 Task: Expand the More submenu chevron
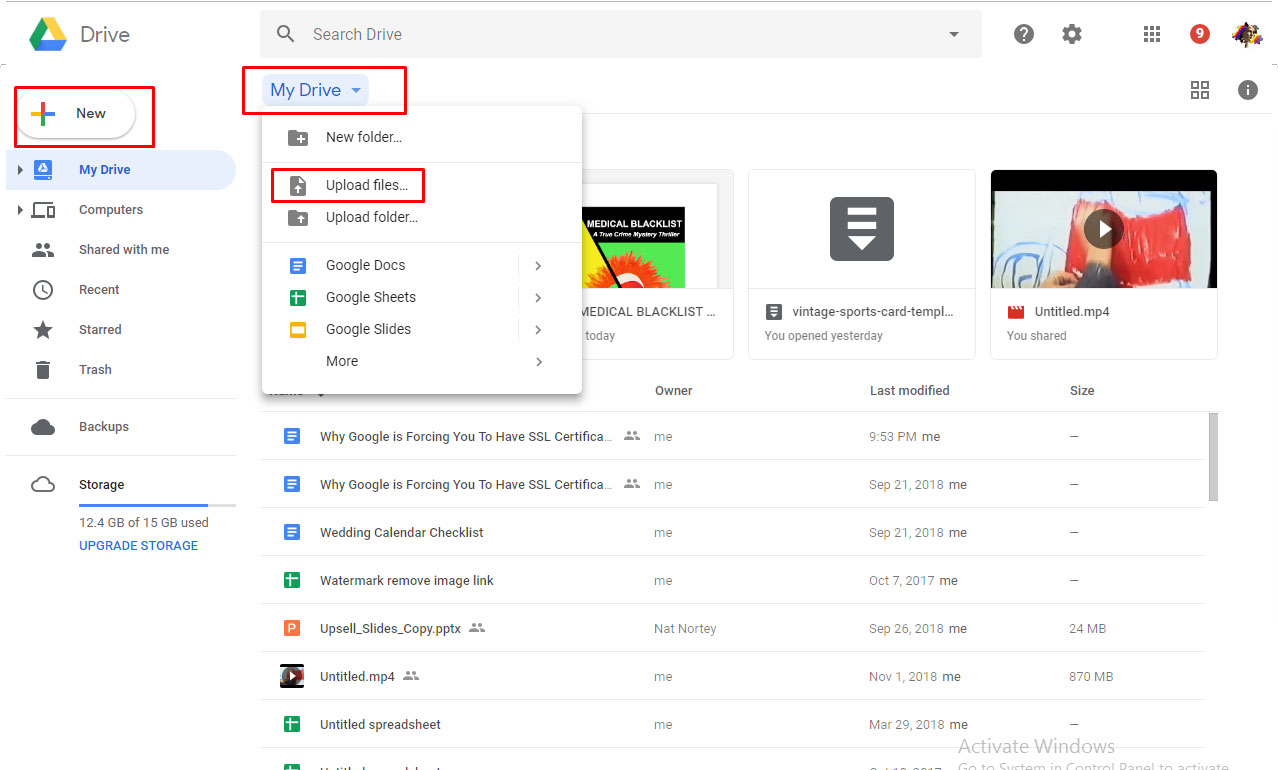pos(538,361)
